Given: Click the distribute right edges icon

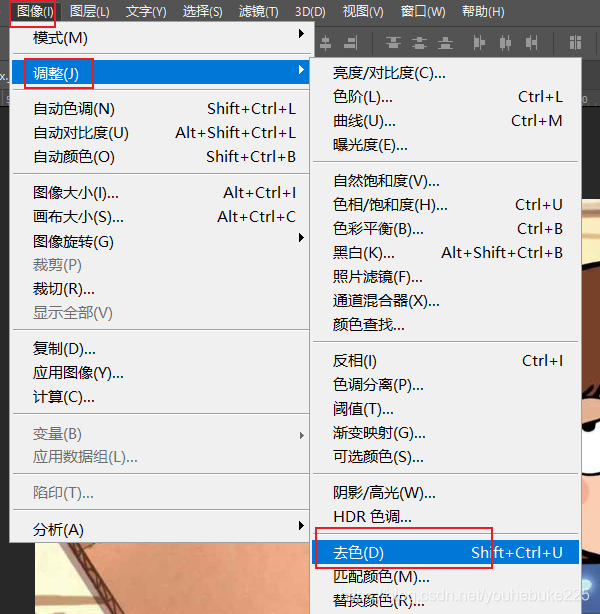Looking at the screenshot, I should [531, 43].
